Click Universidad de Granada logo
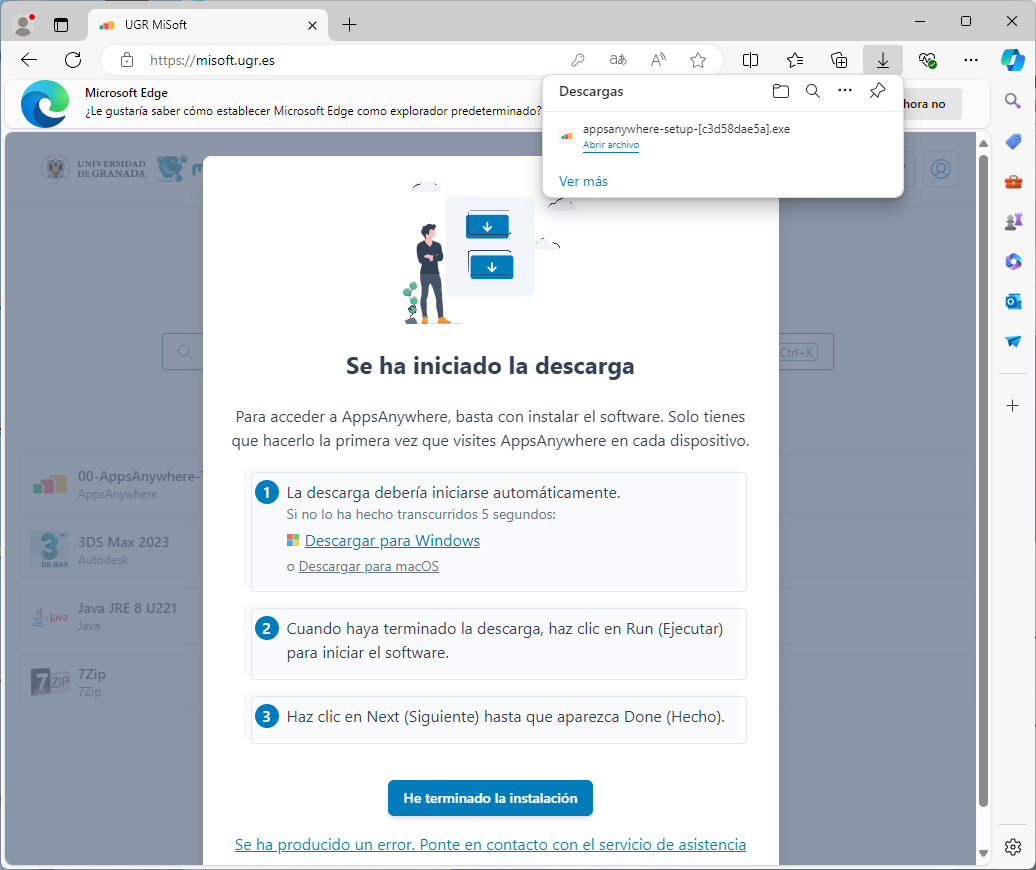1036x870 pixels. coord(93,169)
